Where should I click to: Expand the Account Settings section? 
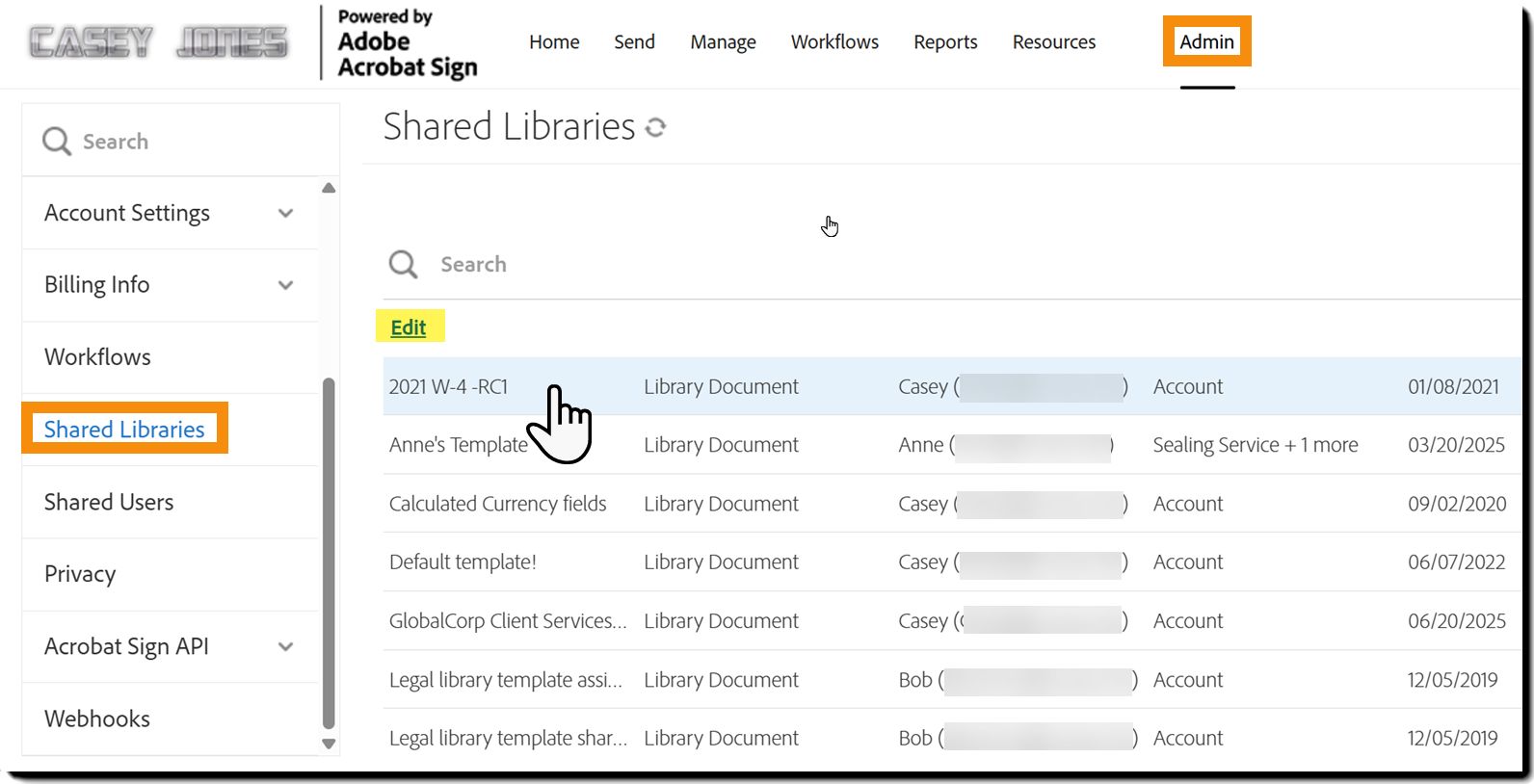(x=285, y=213)
